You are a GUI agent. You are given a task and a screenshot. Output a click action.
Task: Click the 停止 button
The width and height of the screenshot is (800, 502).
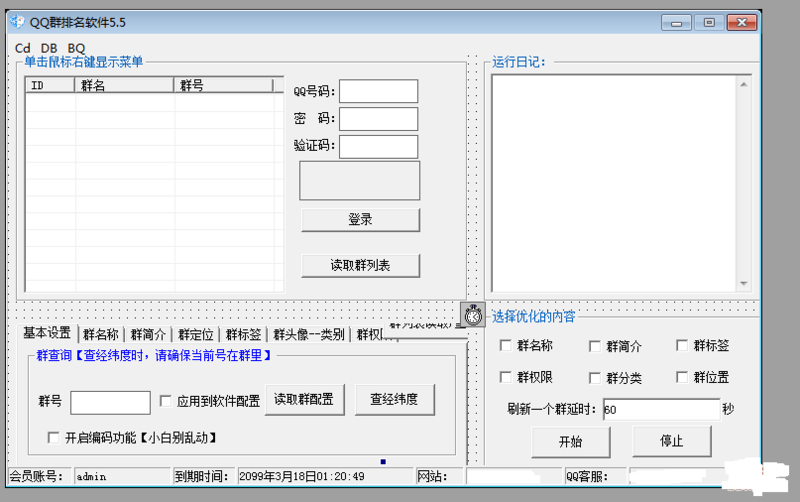pyautogui.click(x=671, y=441)
